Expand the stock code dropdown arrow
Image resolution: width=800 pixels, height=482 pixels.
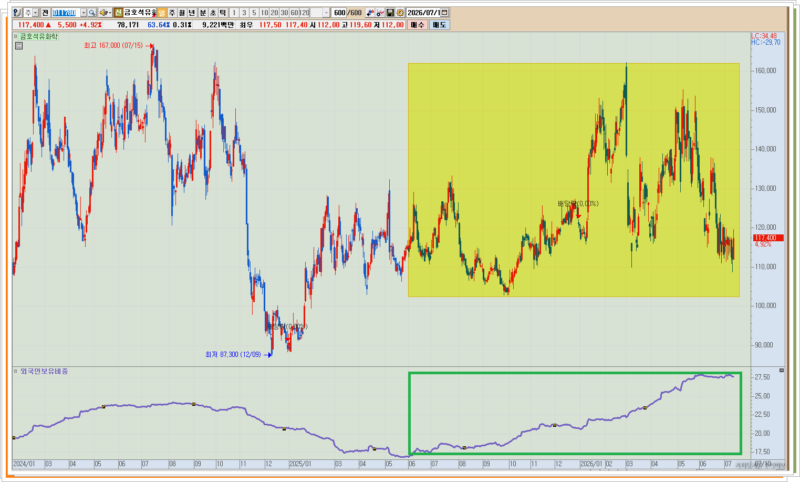point(84,12)
